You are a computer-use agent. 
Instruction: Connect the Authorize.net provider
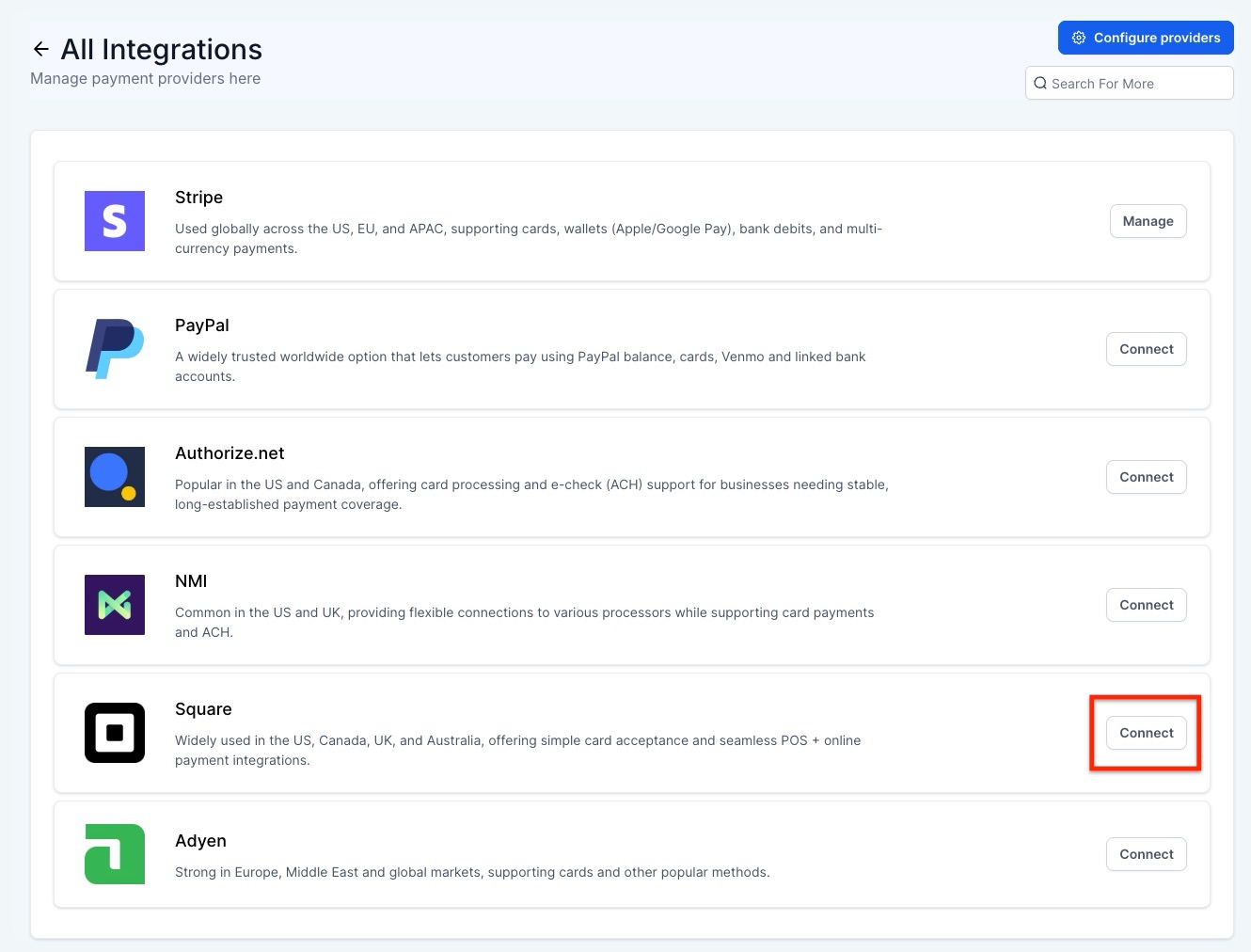point(1146,477)
